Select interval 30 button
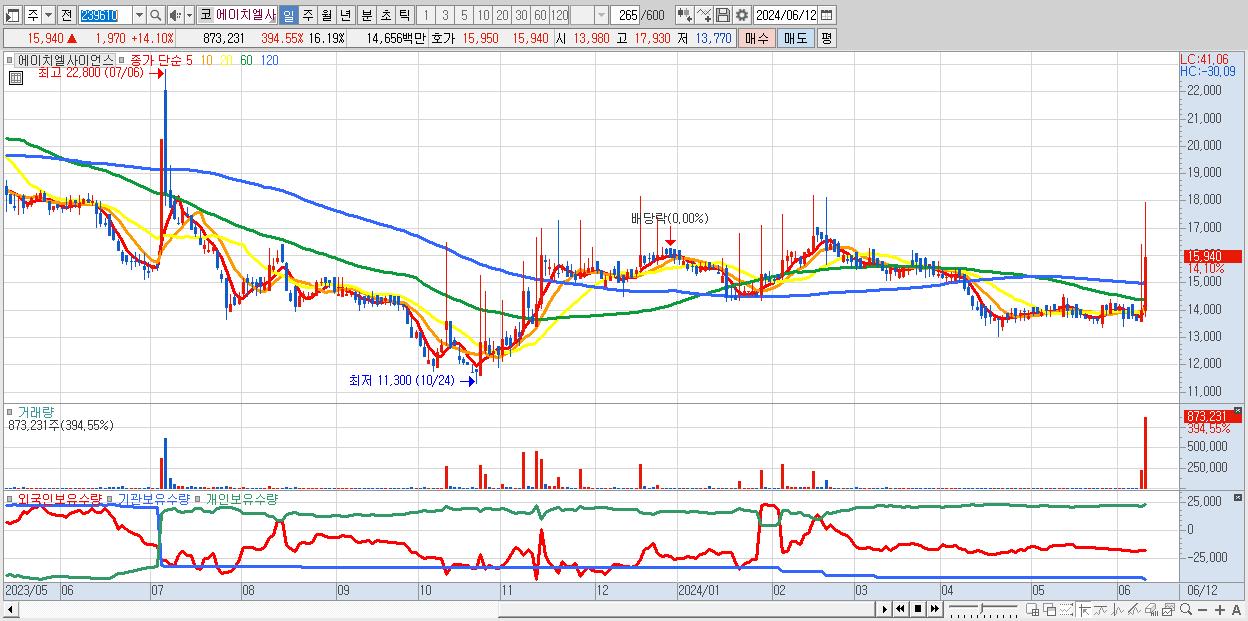 pyautogui.click(x=521, y=15)
